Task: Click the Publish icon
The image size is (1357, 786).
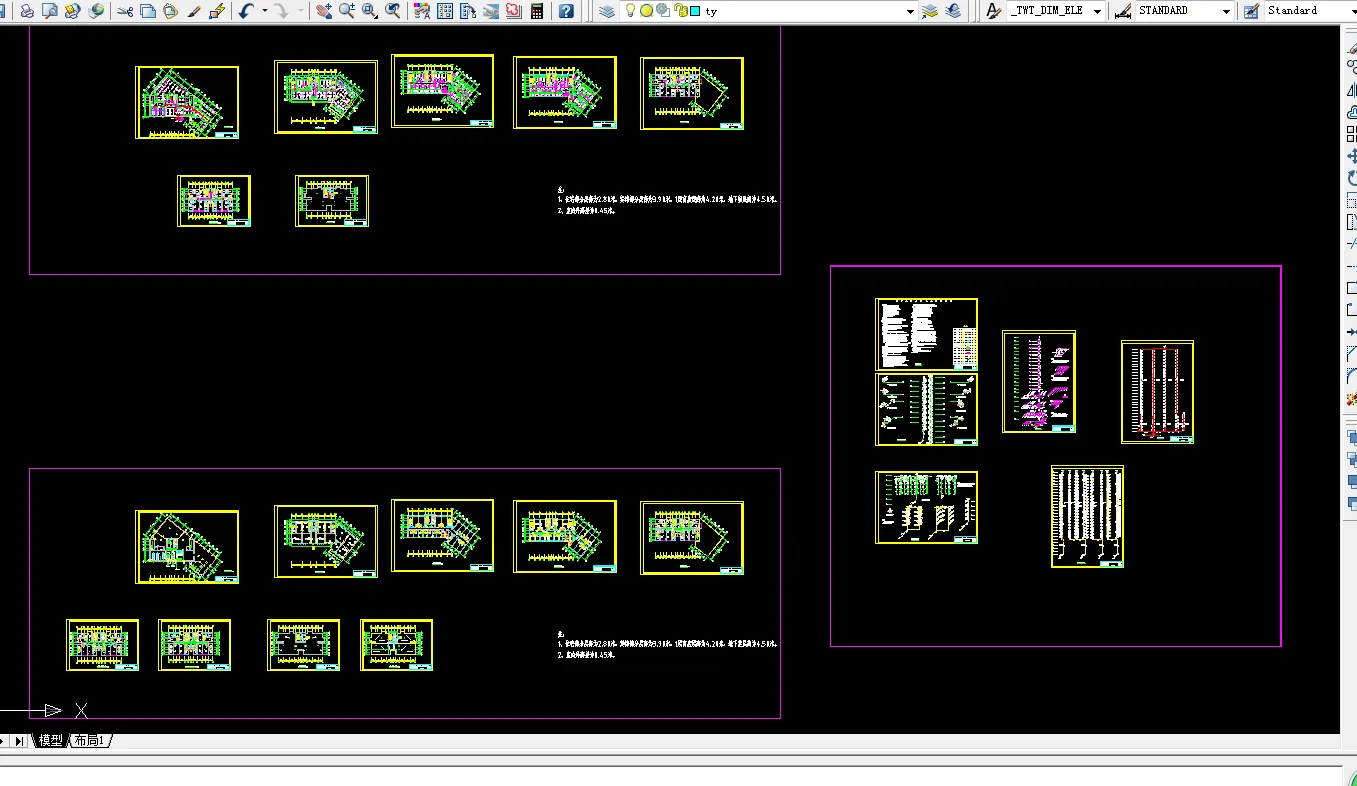Action: [x=73, y=11]
